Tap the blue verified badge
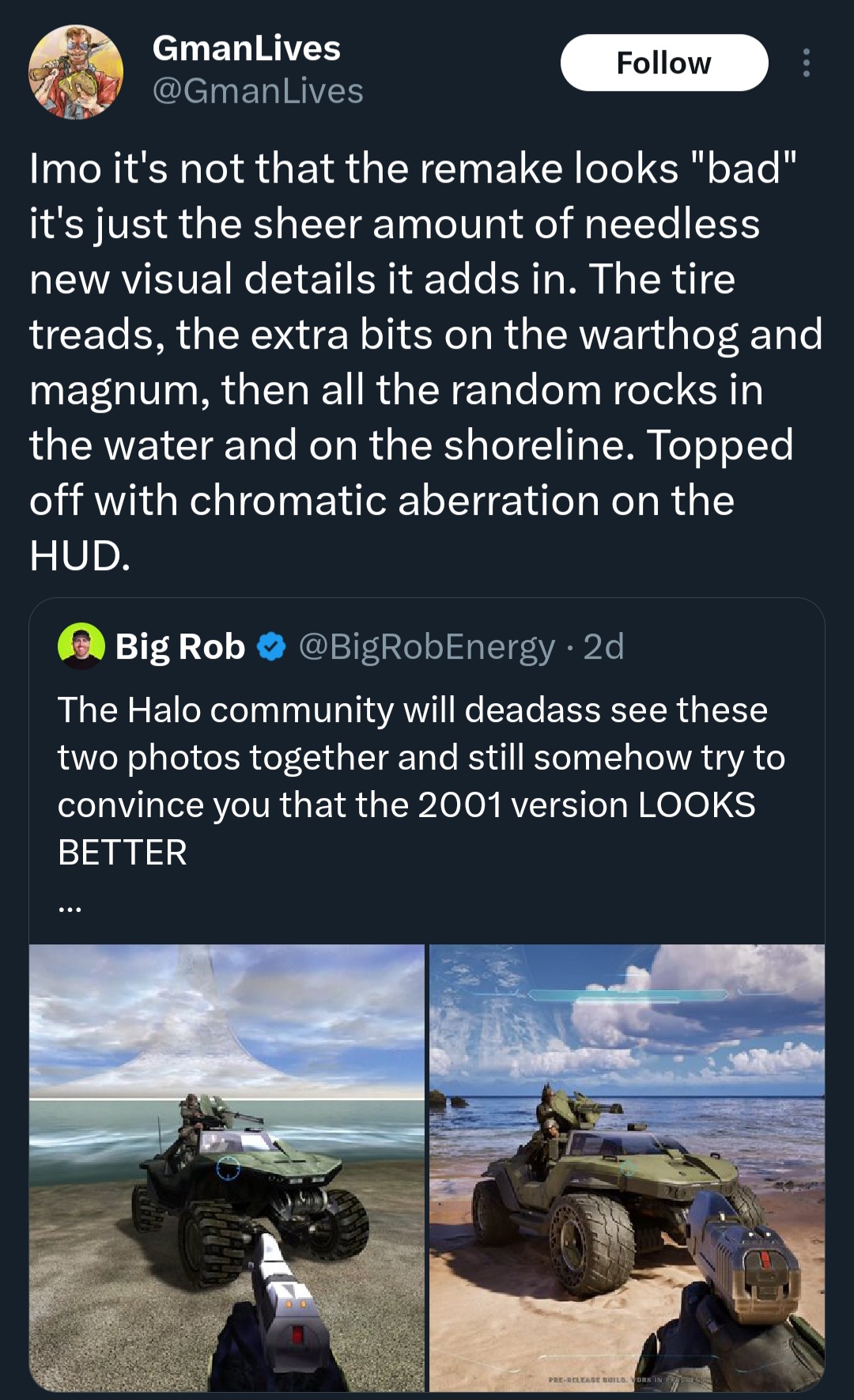The width and height of the screenshot is (854, 1400). (x=272, y=647)
